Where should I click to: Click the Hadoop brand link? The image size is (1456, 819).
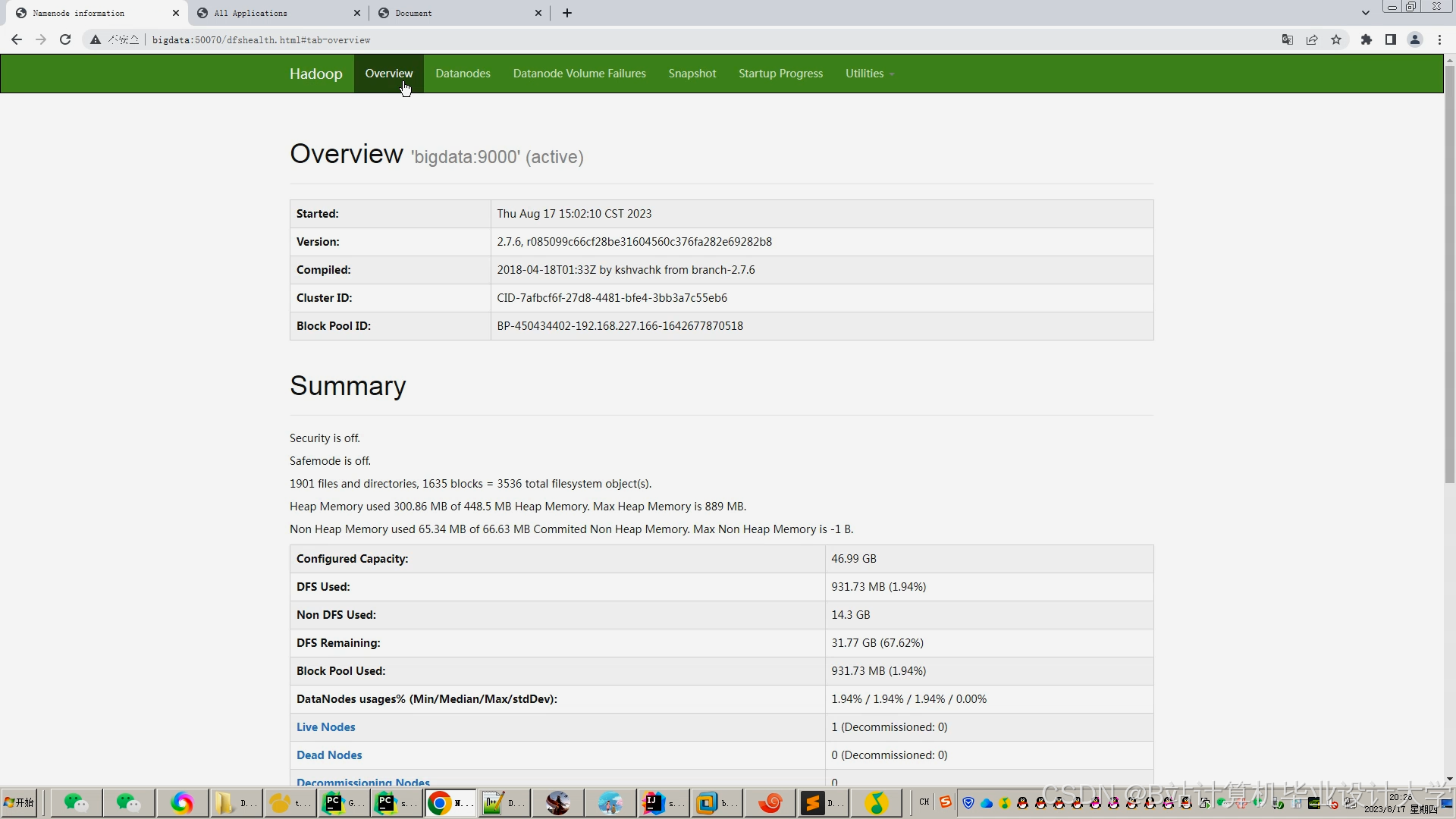(315, 74)
